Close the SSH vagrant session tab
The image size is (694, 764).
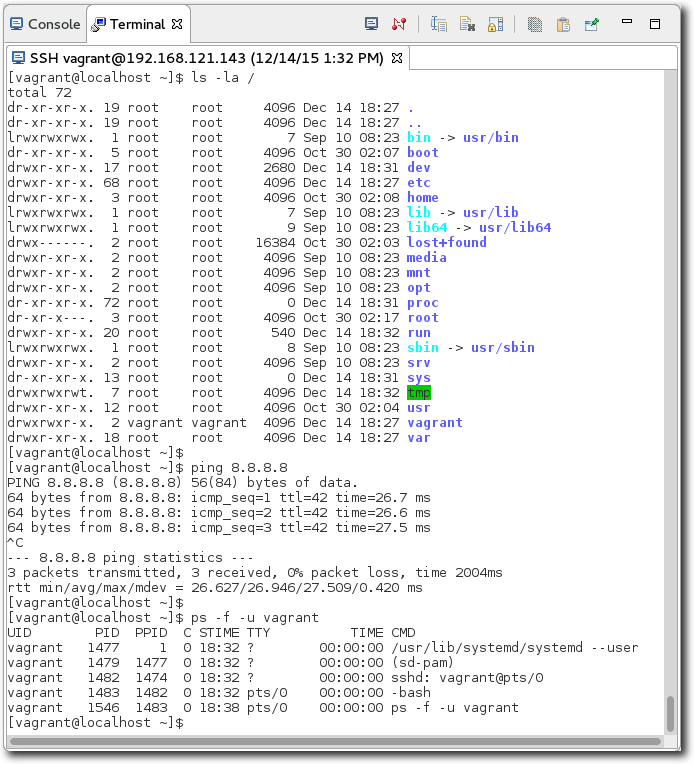(x=397, y=59)
